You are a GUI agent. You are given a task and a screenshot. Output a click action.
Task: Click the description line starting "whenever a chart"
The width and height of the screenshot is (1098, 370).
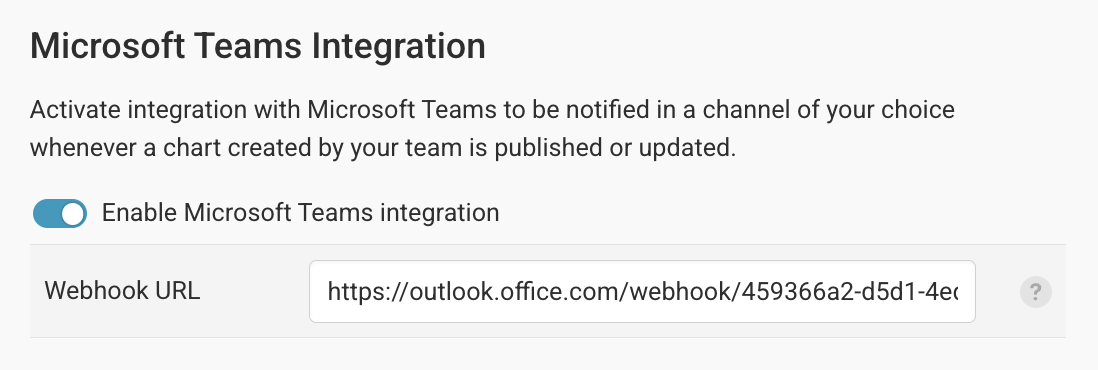[383, 149]
